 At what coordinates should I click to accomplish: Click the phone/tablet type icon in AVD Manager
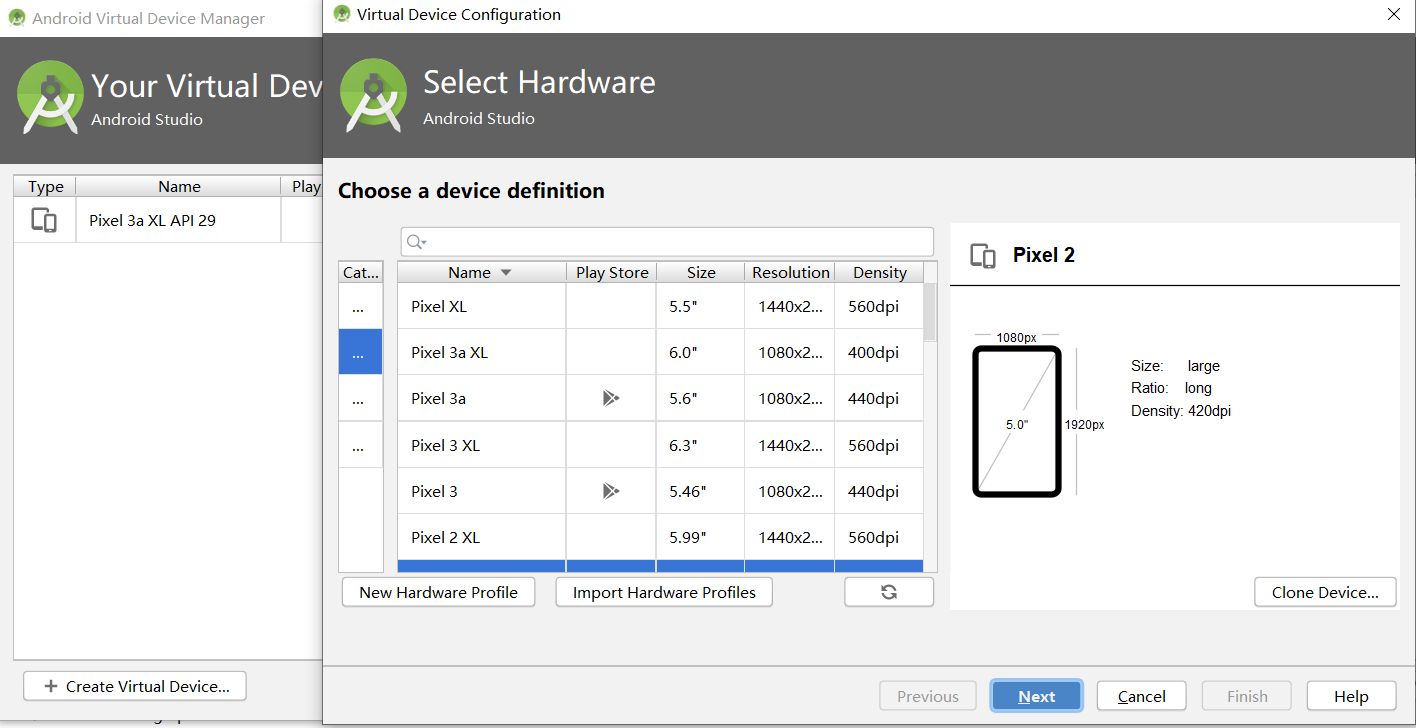pyautogui.click(x=44, y=220)
